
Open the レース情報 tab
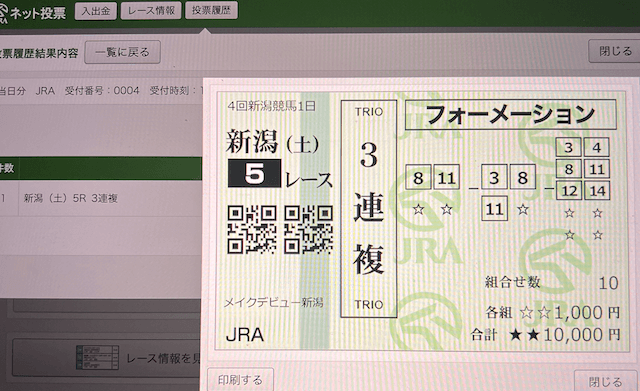click(151, 11)
